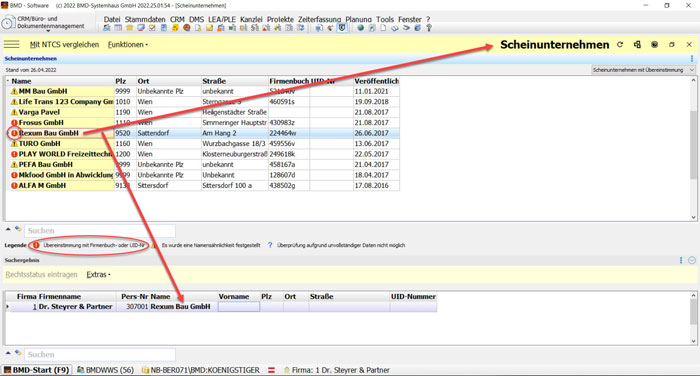700x376 pixels.
Task: Click the structure icon beside the refresh icon
Action: 637,45
